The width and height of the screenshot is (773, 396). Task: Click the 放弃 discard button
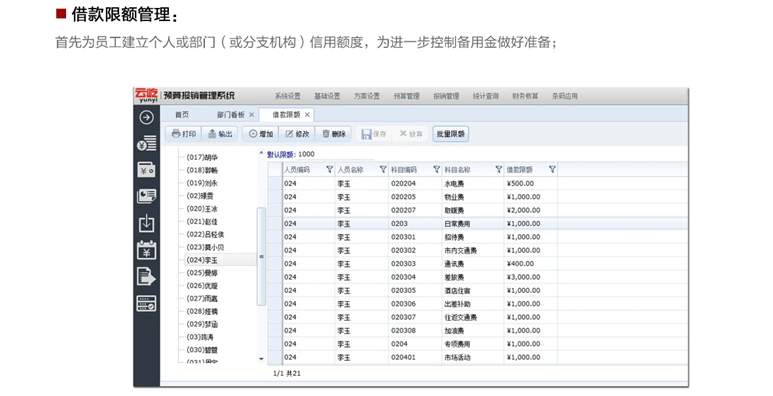pos(411,134)
